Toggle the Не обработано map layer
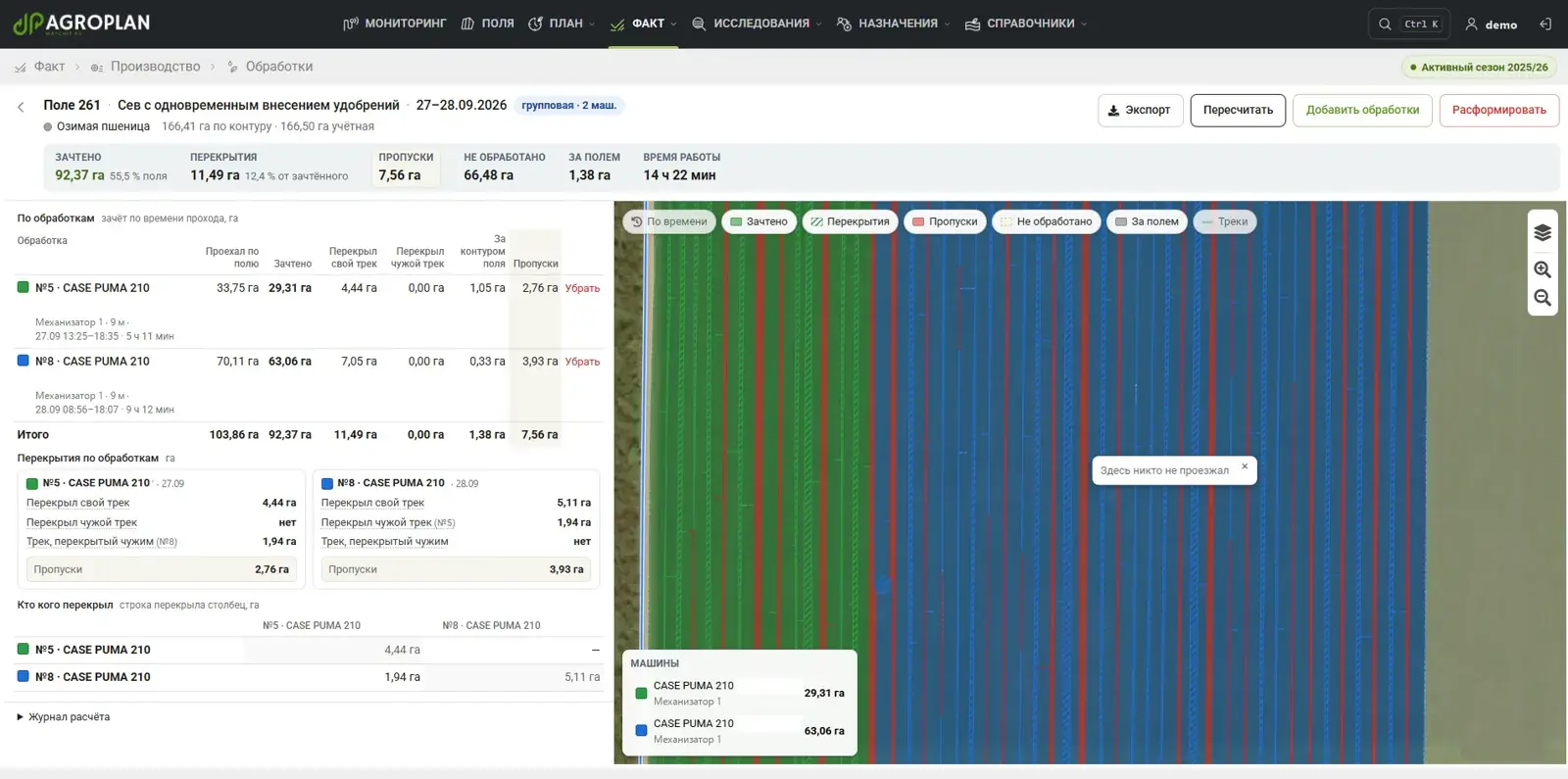The height and width of the screenshot is (779, 1568). (x=1046, y=221)
